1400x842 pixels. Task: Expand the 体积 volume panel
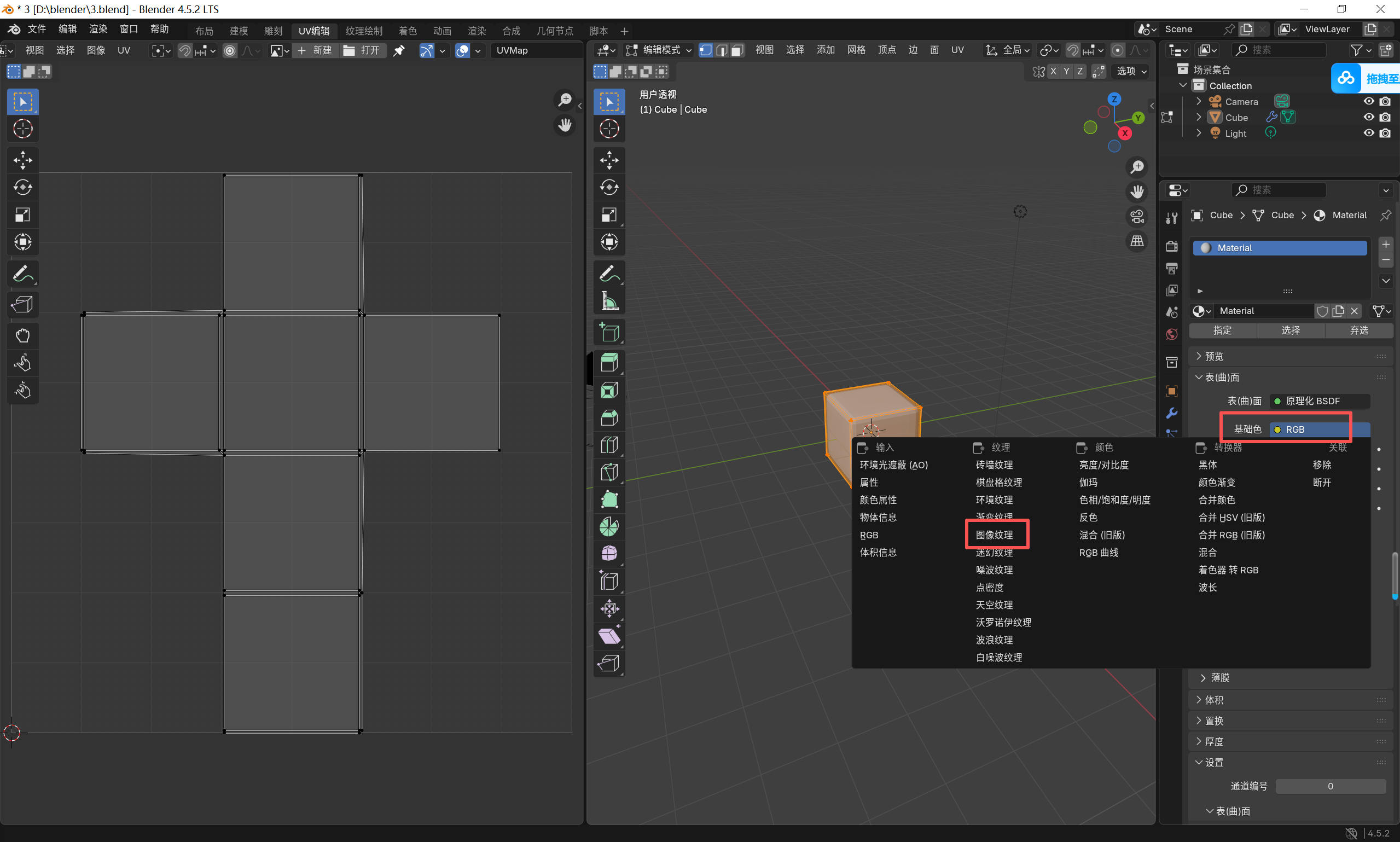pyautogui.click(x=1213, y=700)
